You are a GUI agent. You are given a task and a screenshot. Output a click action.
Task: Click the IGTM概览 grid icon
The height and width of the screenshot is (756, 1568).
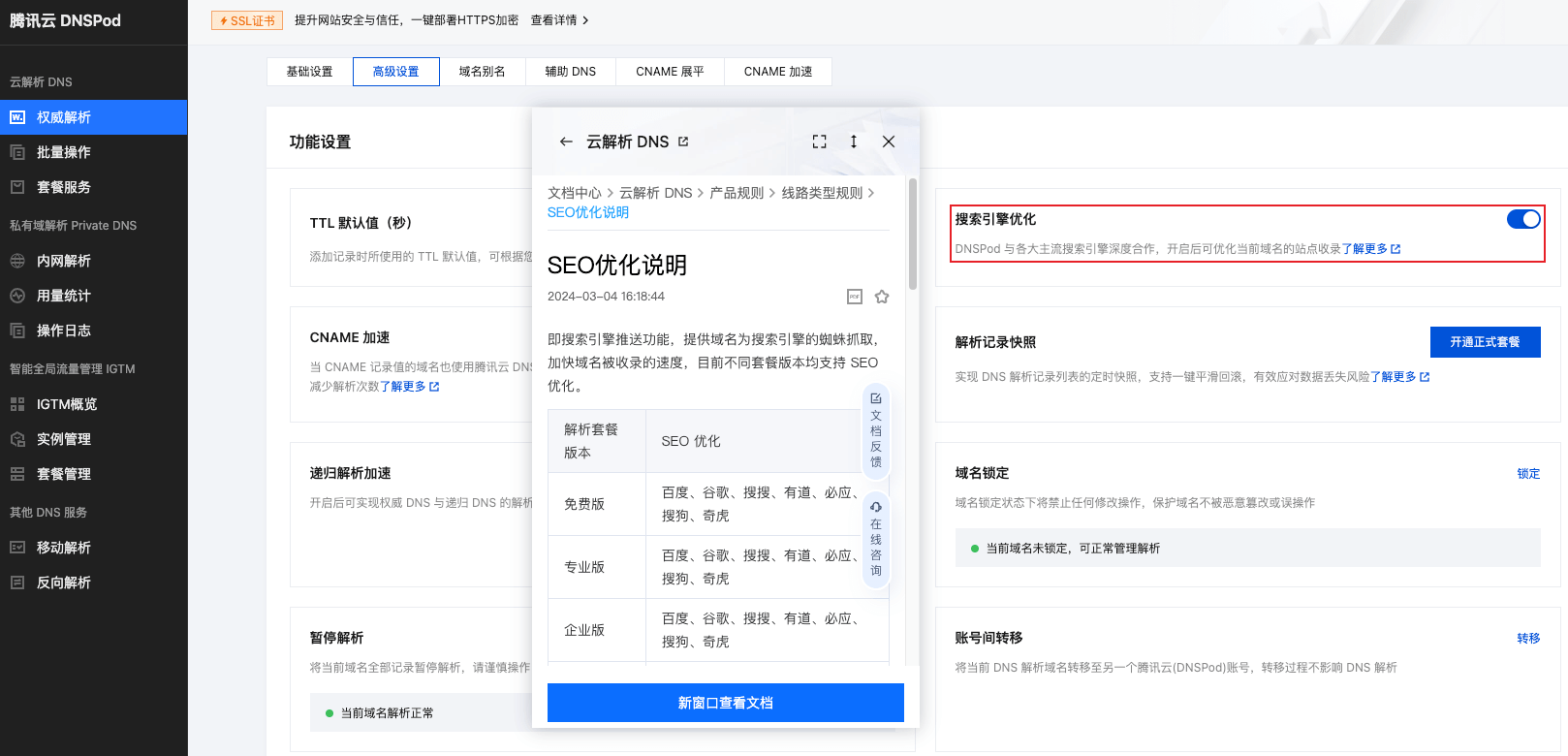(17, 404)
